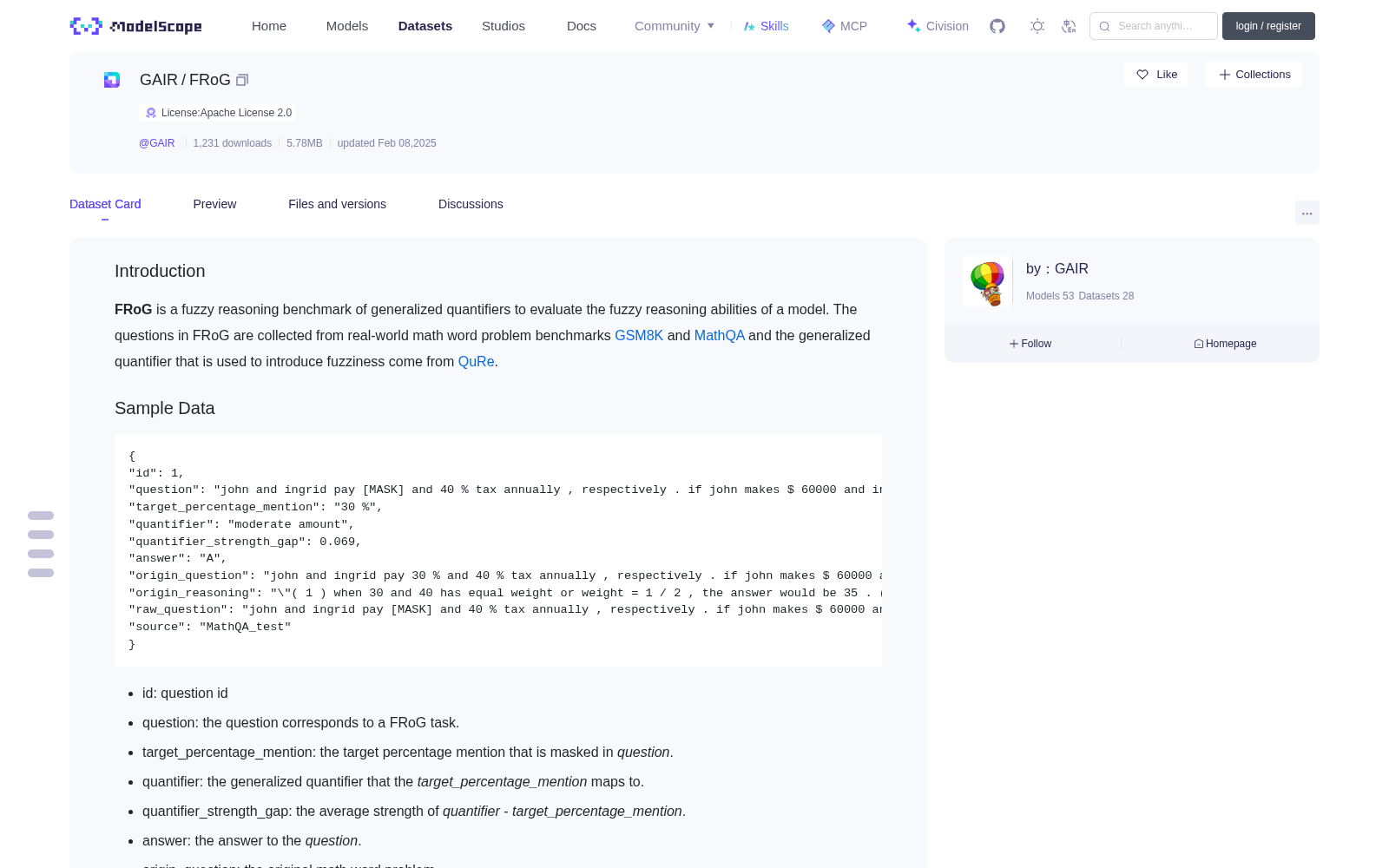Click the '1,231 downloads' text
Viewport: 1389px width, 868px height.
(233, 143)
